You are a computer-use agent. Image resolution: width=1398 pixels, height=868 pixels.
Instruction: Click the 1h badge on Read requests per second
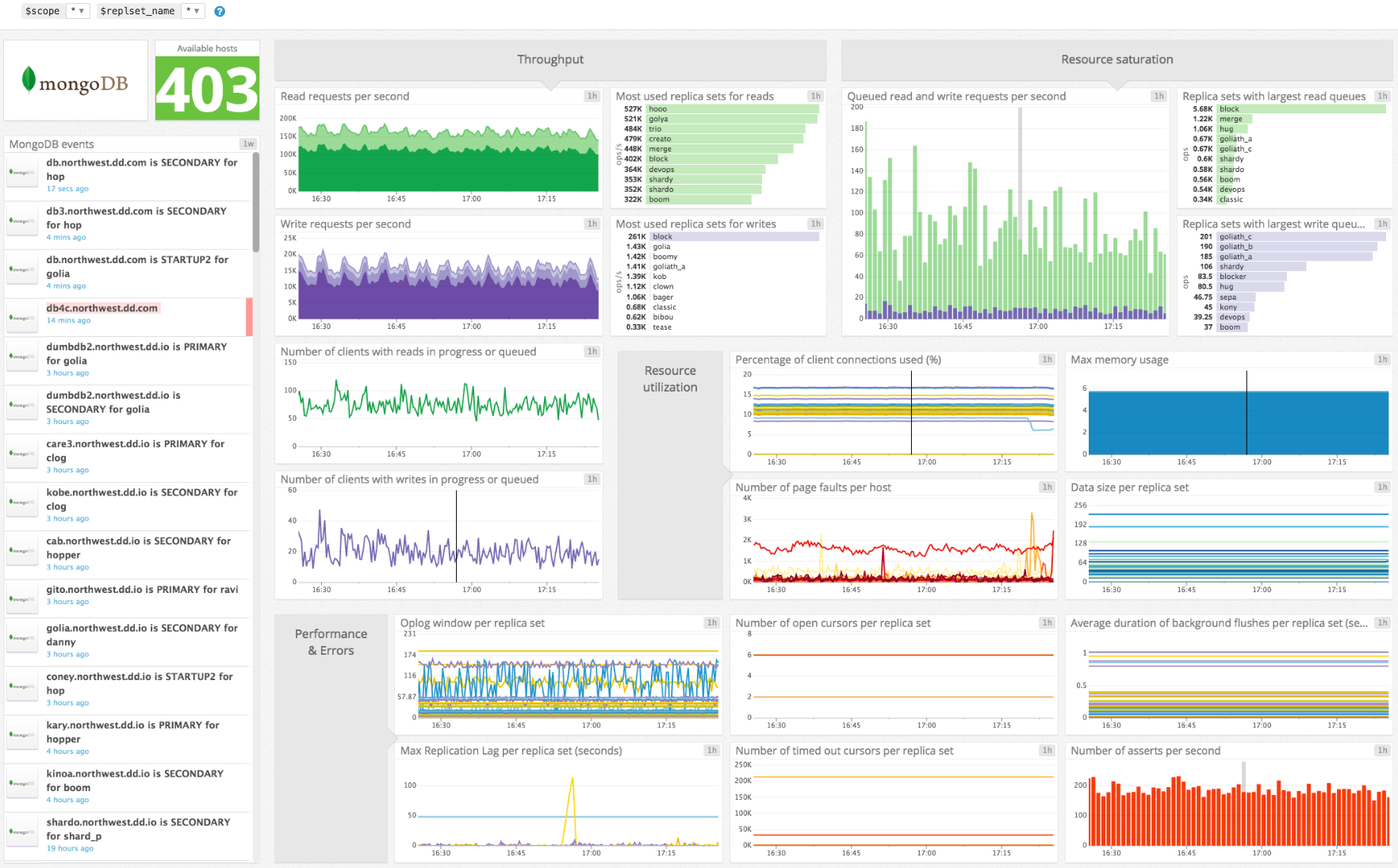pyautogui.click(x=592, y=95)
